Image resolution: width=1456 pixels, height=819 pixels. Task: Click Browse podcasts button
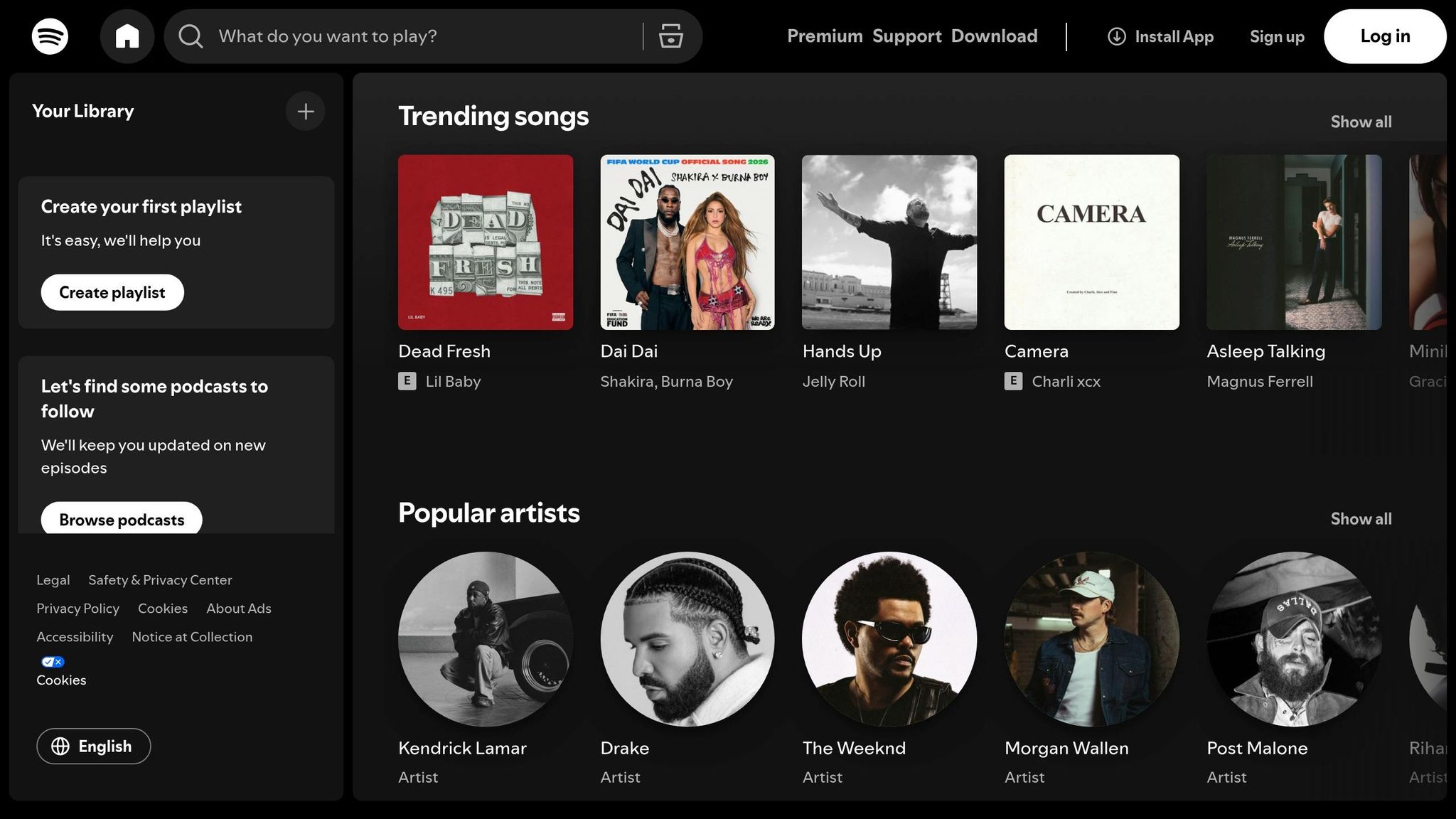pyautogui.click(x=122, y=518)
